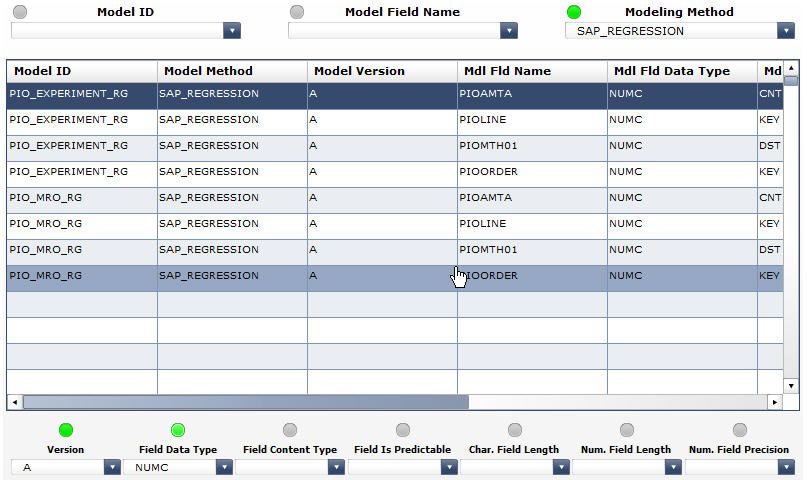The height and width of the screenshot is (480, 807).
Task: Click version A in PIO_EXPERIMENT_RG PIOORDER row
Action: click(382, 172)
